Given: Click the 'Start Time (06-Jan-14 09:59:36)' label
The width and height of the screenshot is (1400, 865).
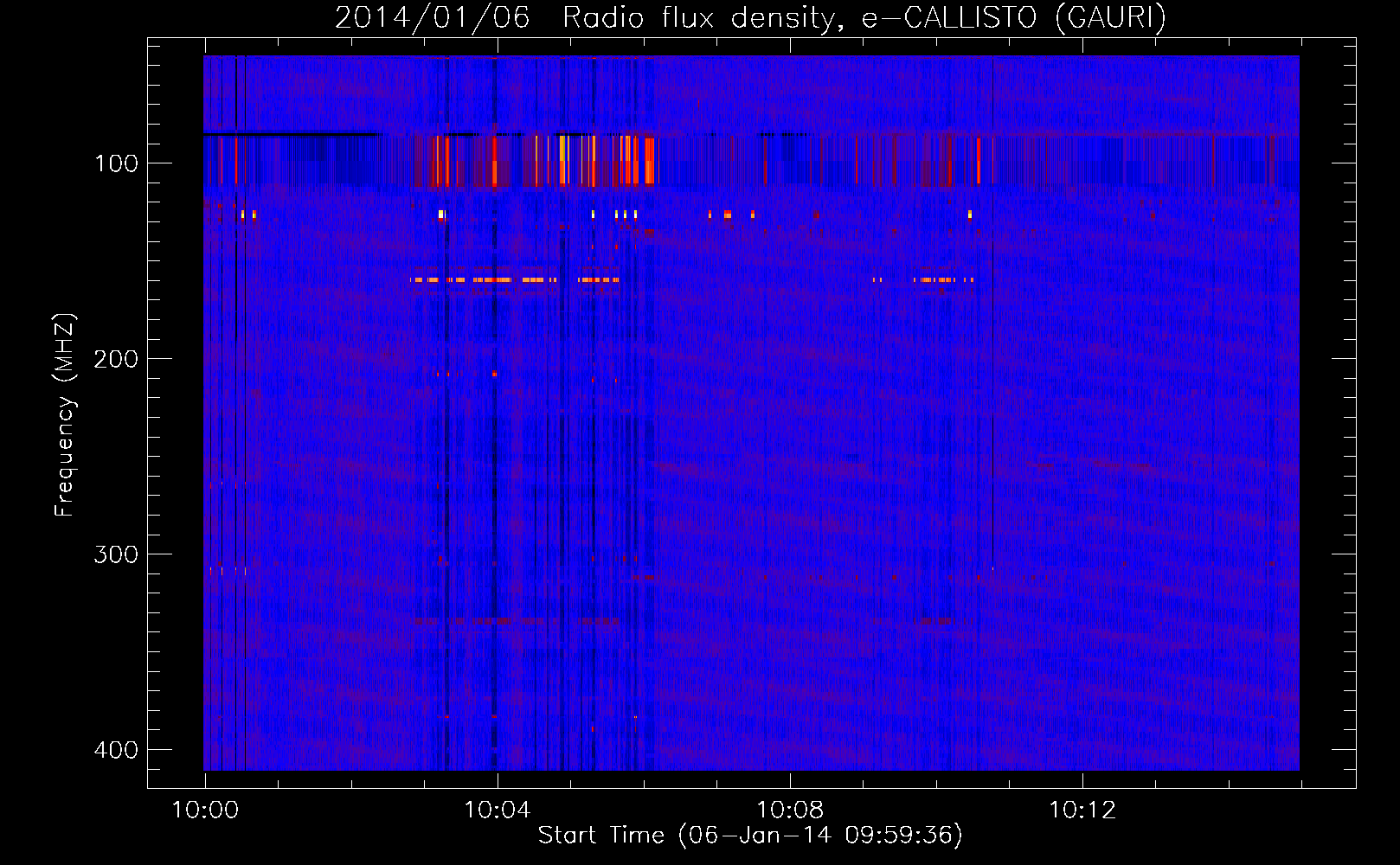Looking at the screenshot, I should pyautogui.click(x=750, y=836).
